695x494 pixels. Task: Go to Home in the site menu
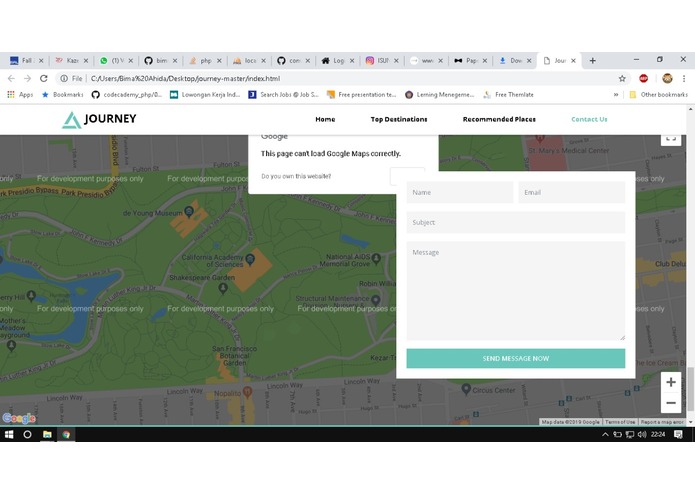point(325,119)
